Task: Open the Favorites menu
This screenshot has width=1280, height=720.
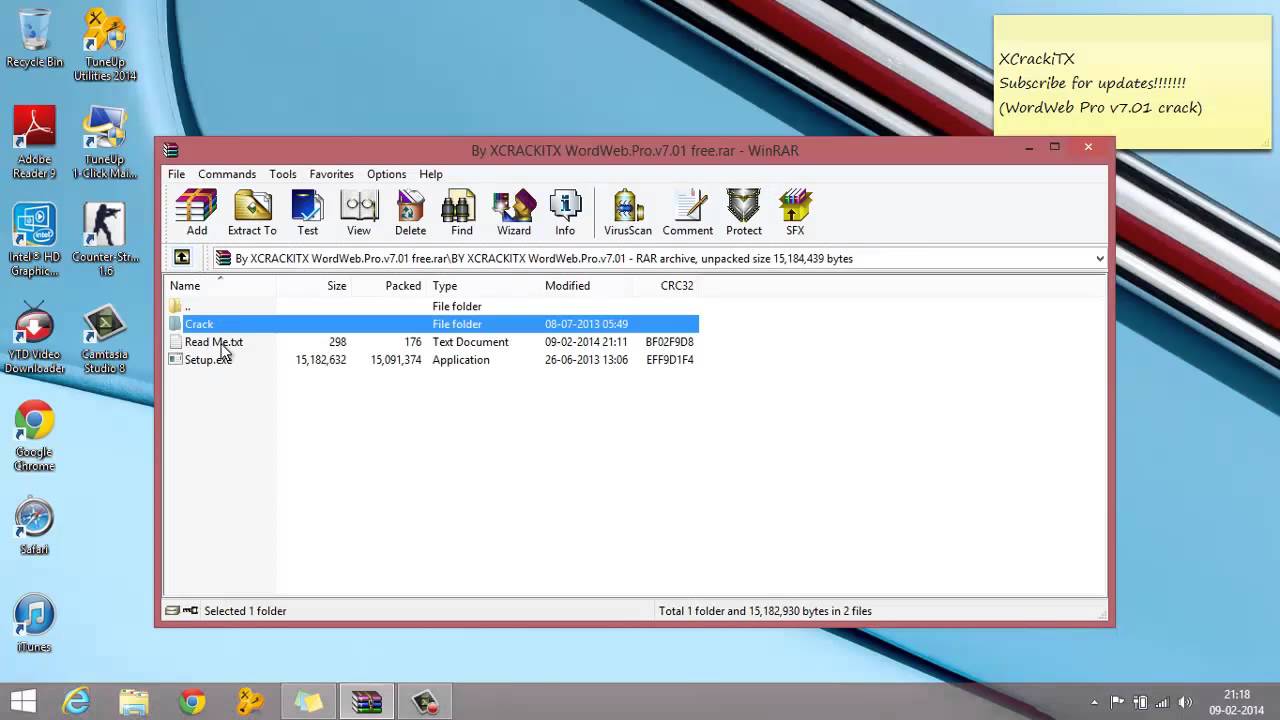Action: point(331,174)
